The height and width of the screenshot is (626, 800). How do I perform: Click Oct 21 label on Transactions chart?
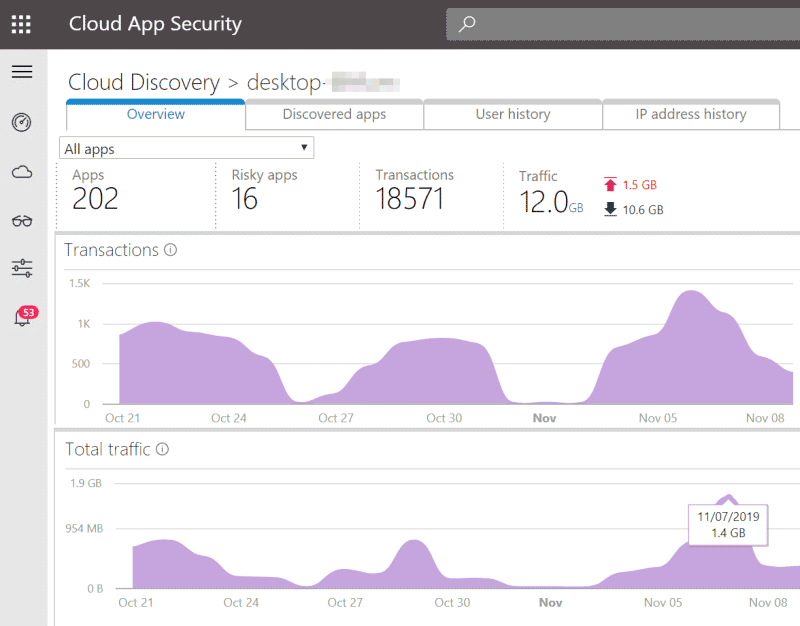122,418
